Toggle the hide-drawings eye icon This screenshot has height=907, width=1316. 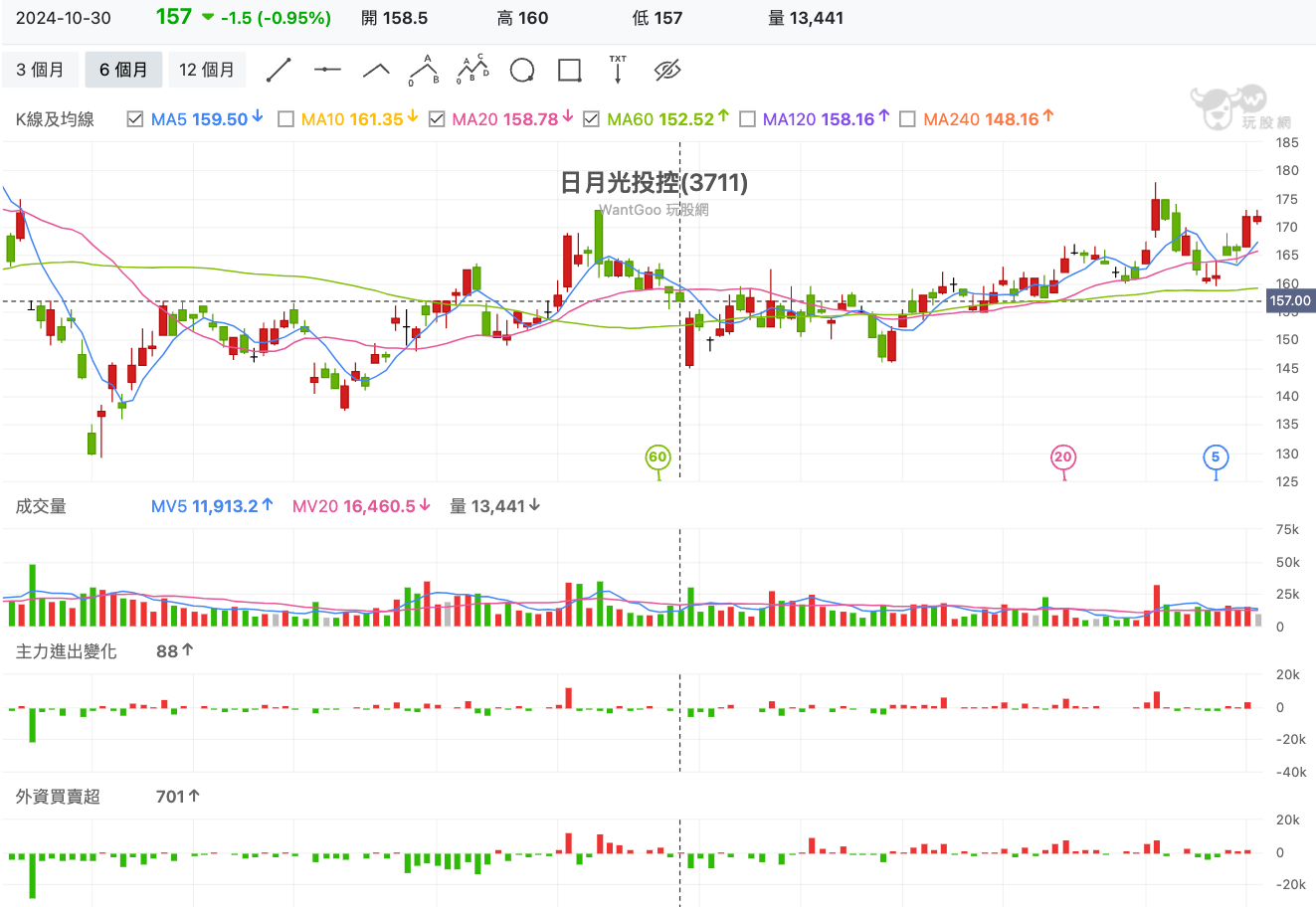tap(667, 70)
